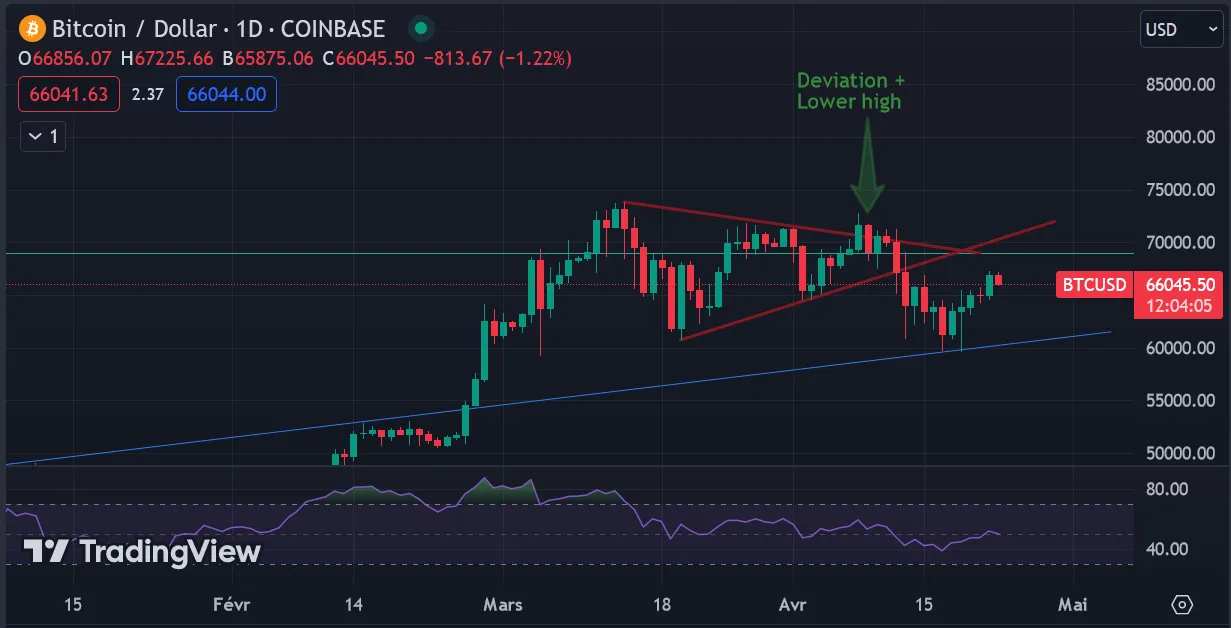Image resolution: width=1231 pixels, height=628 pixels.
Task: Click the 12:04:05 candle countdown timer
Action: [x=1181, y=306]
